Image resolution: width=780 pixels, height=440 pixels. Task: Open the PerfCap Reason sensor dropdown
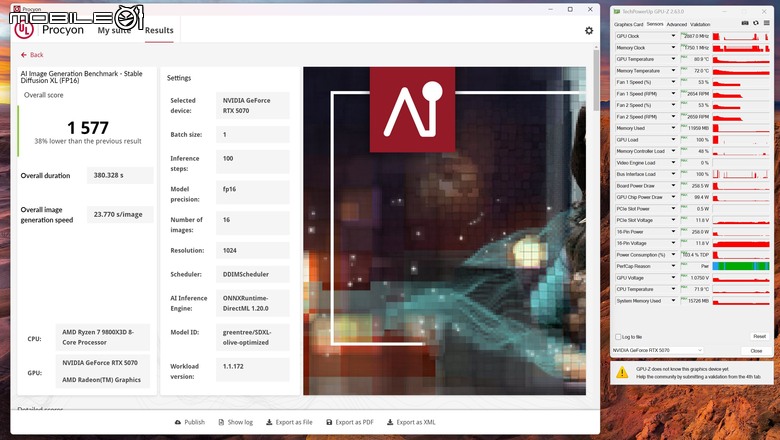(x=673, y=266)
